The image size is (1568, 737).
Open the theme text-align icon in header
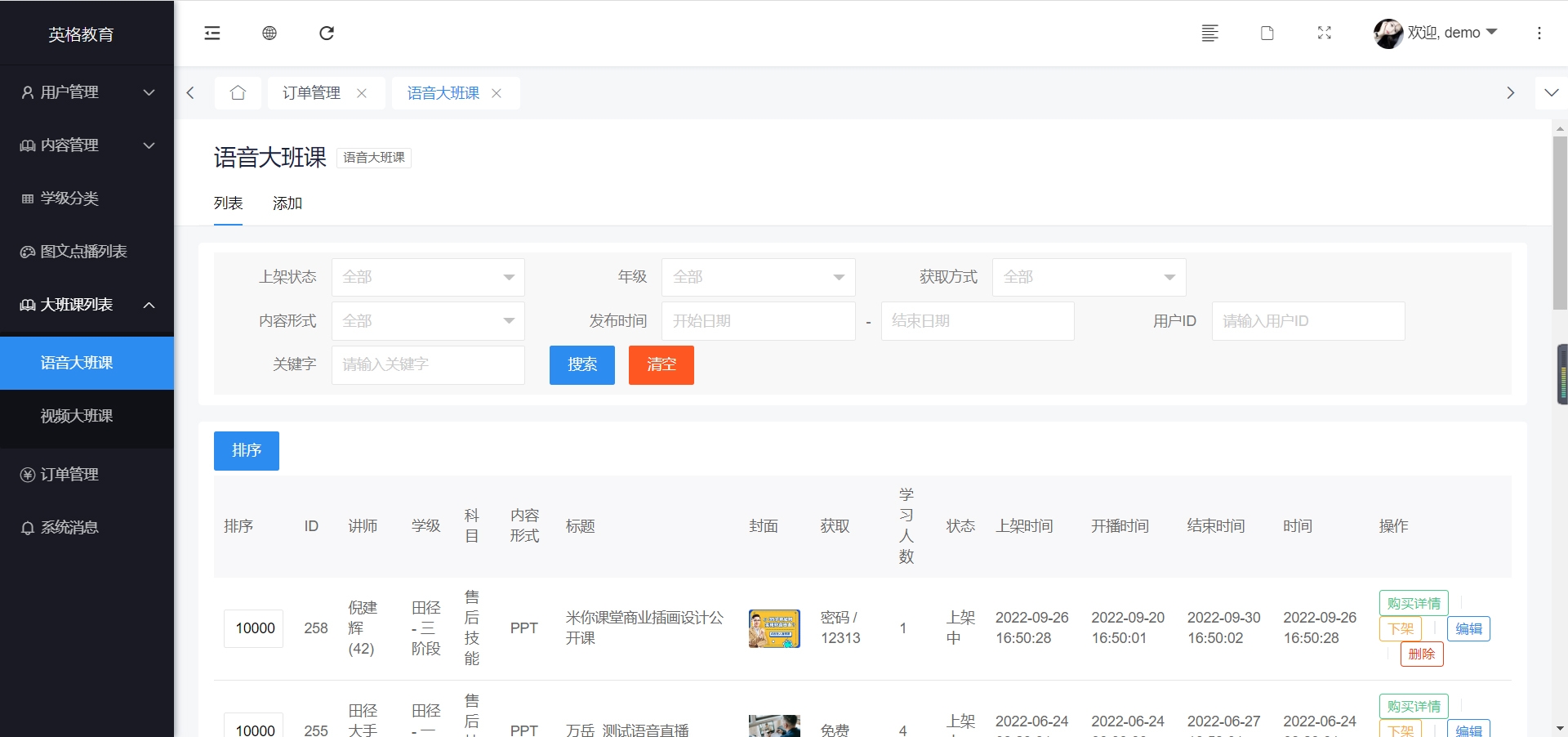pyautogui.click(x=1210, y=33)
